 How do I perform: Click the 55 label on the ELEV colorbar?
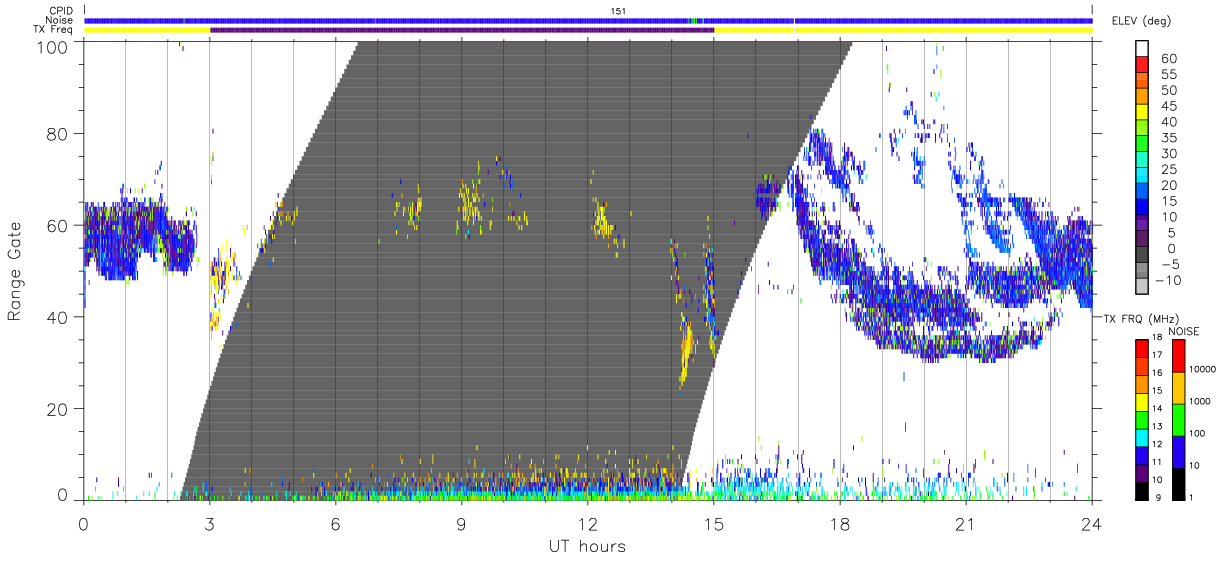coord(1167,74)
